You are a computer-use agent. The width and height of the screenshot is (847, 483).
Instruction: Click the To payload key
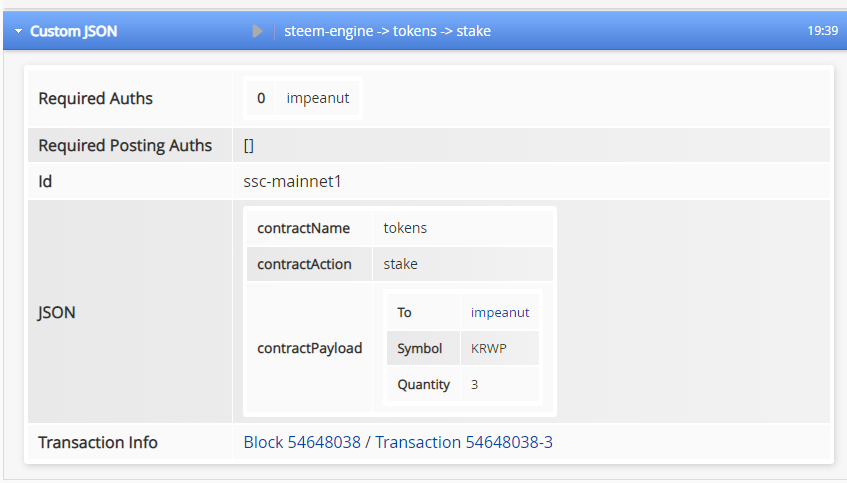click(404, 313)
